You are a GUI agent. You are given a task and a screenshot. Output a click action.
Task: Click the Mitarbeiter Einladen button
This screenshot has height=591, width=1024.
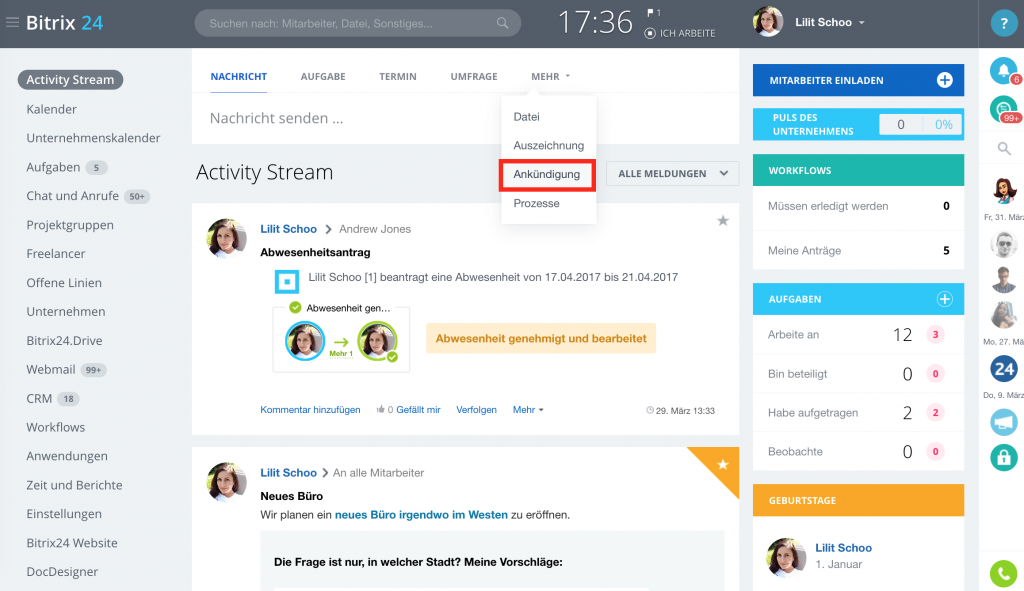click(x=858, y=80)
